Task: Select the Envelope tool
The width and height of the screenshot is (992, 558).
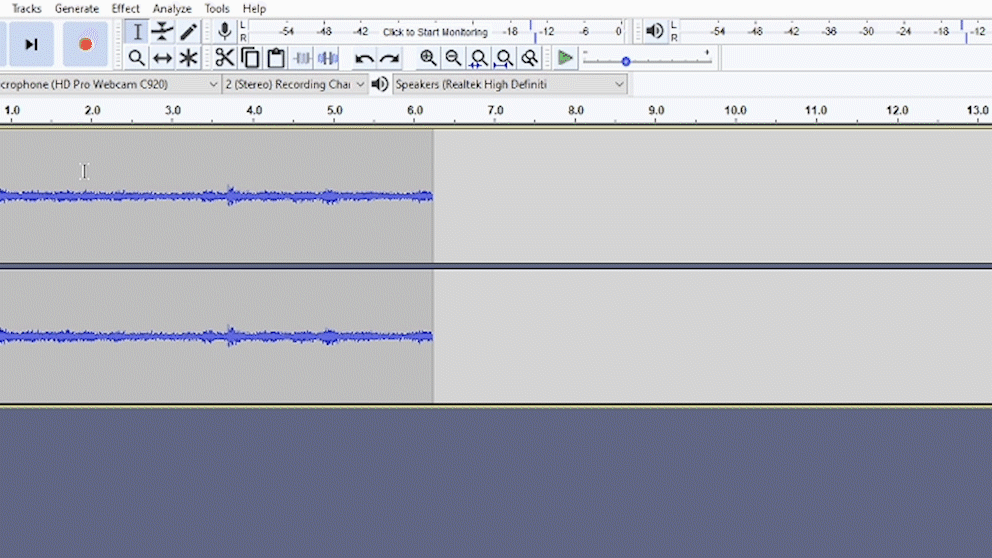Action: click(x=163, y=32)
